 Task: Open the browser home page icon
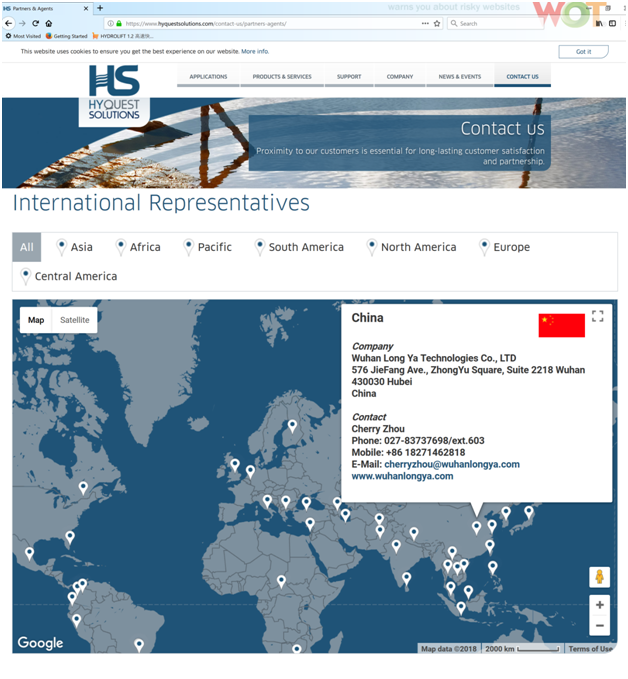tap(49, 23)
